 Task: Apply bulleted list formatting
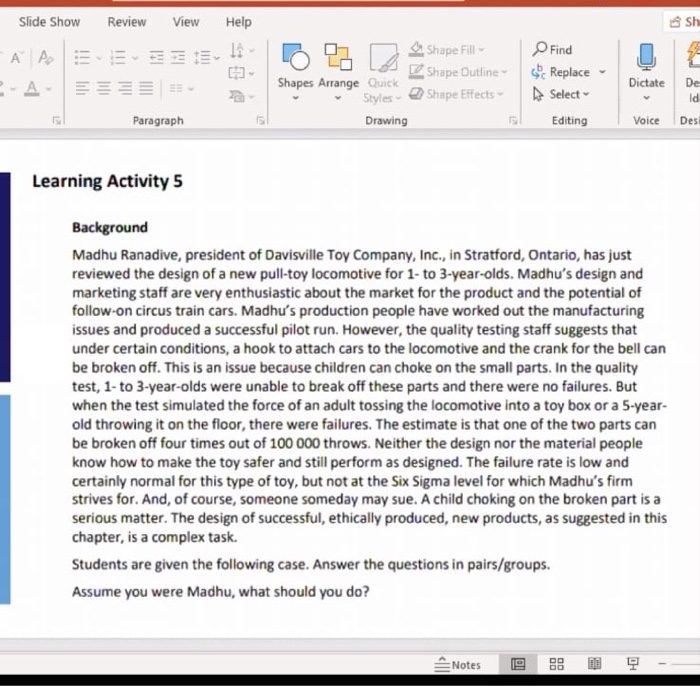point(82,58)
